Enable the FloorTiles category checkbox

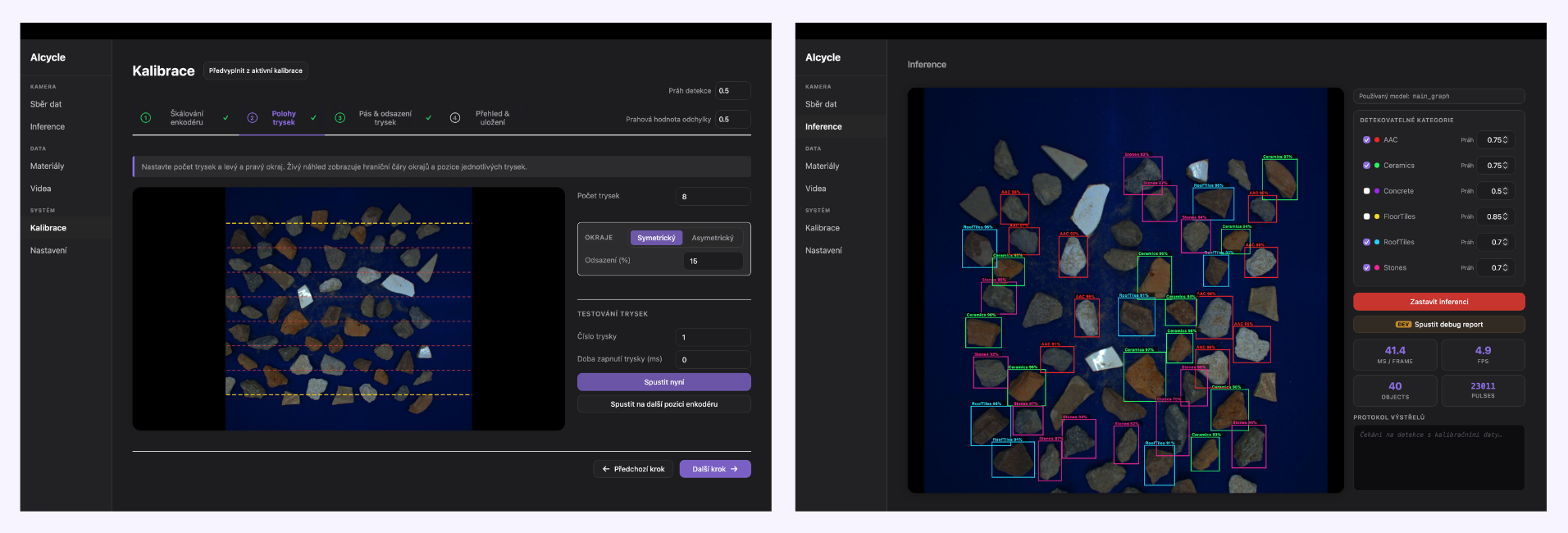coord(1366,216)
